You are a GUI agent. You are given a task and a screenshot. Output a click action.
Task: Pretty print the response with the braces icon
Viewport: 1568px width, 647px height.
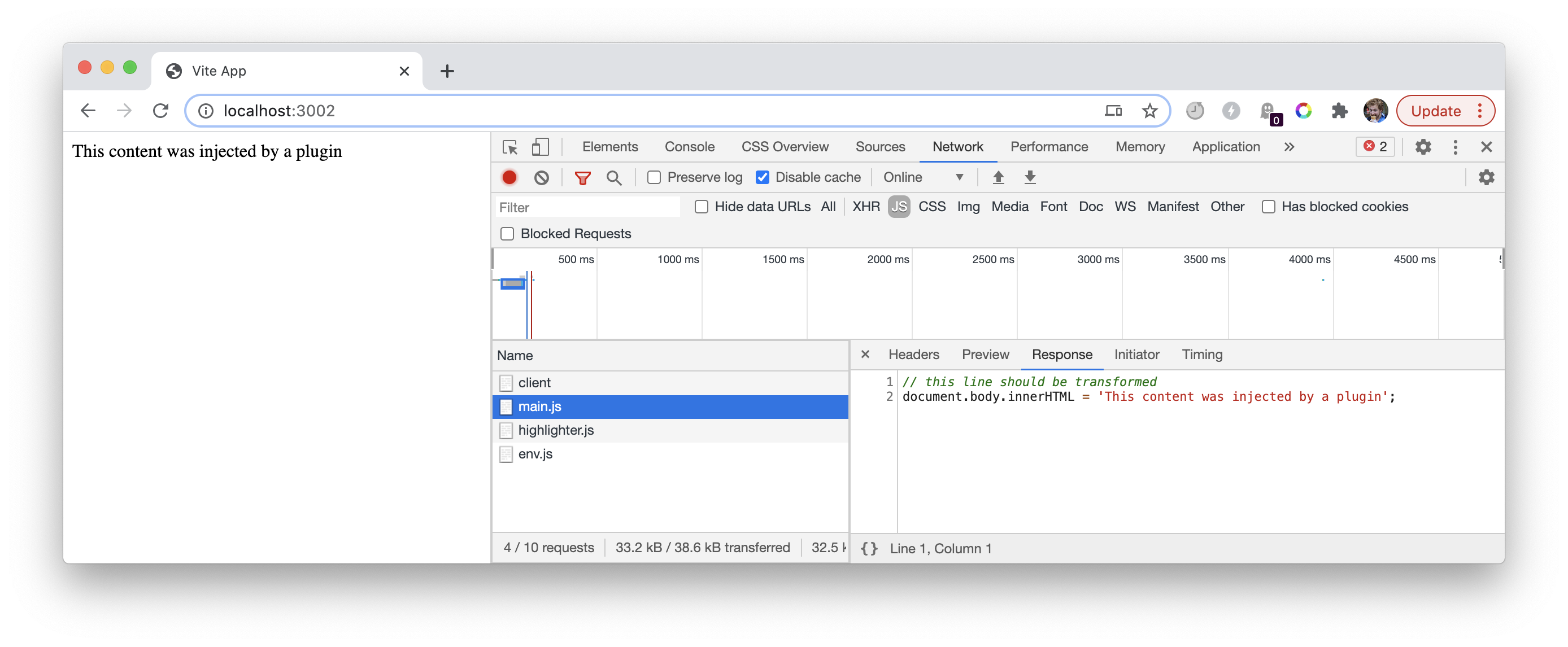pos(869,548)
